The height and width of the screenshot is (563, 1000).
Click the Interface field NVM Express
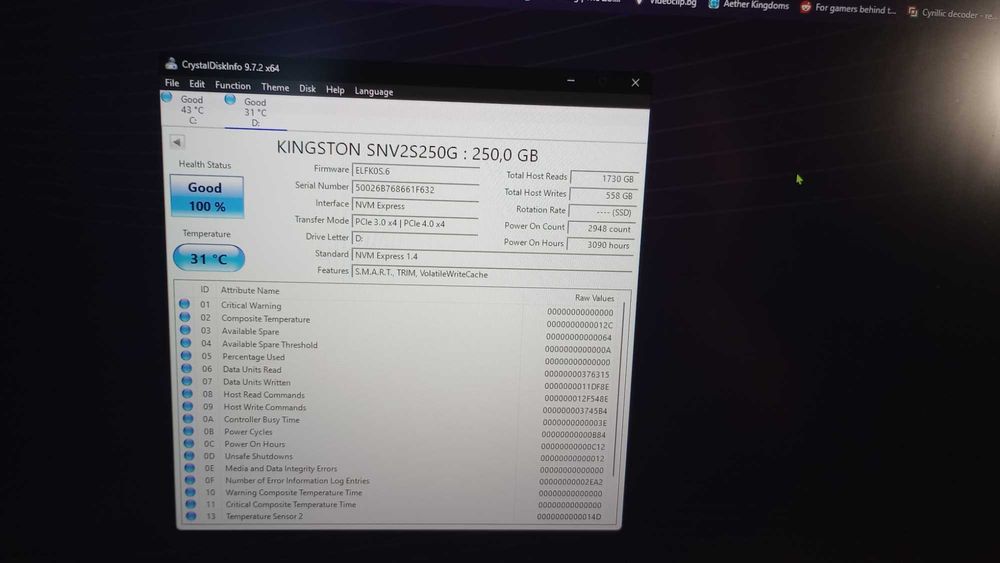point(415,205)
